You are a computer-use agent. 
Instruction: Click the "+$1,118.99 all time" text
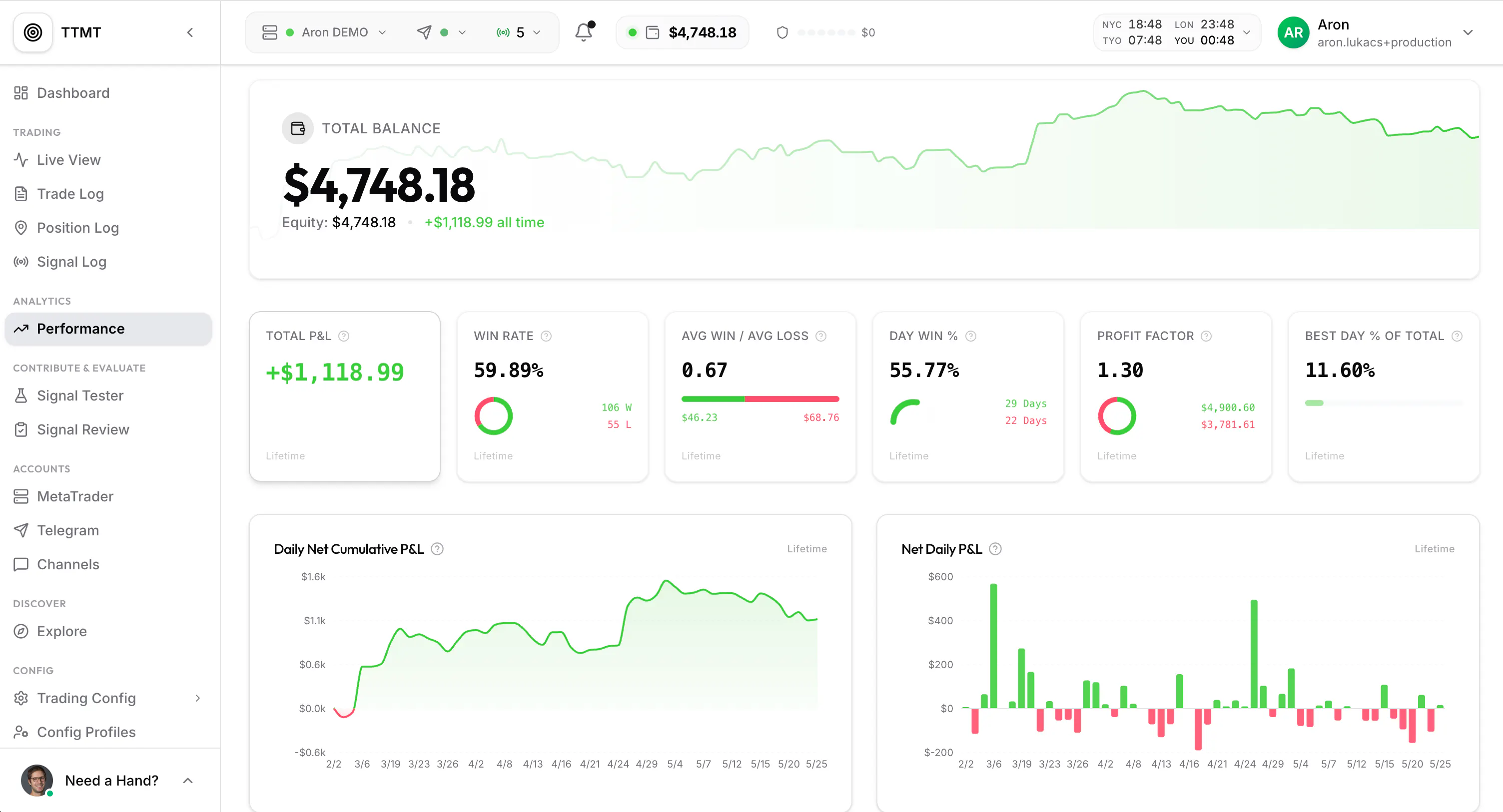(x=484, y=222)
